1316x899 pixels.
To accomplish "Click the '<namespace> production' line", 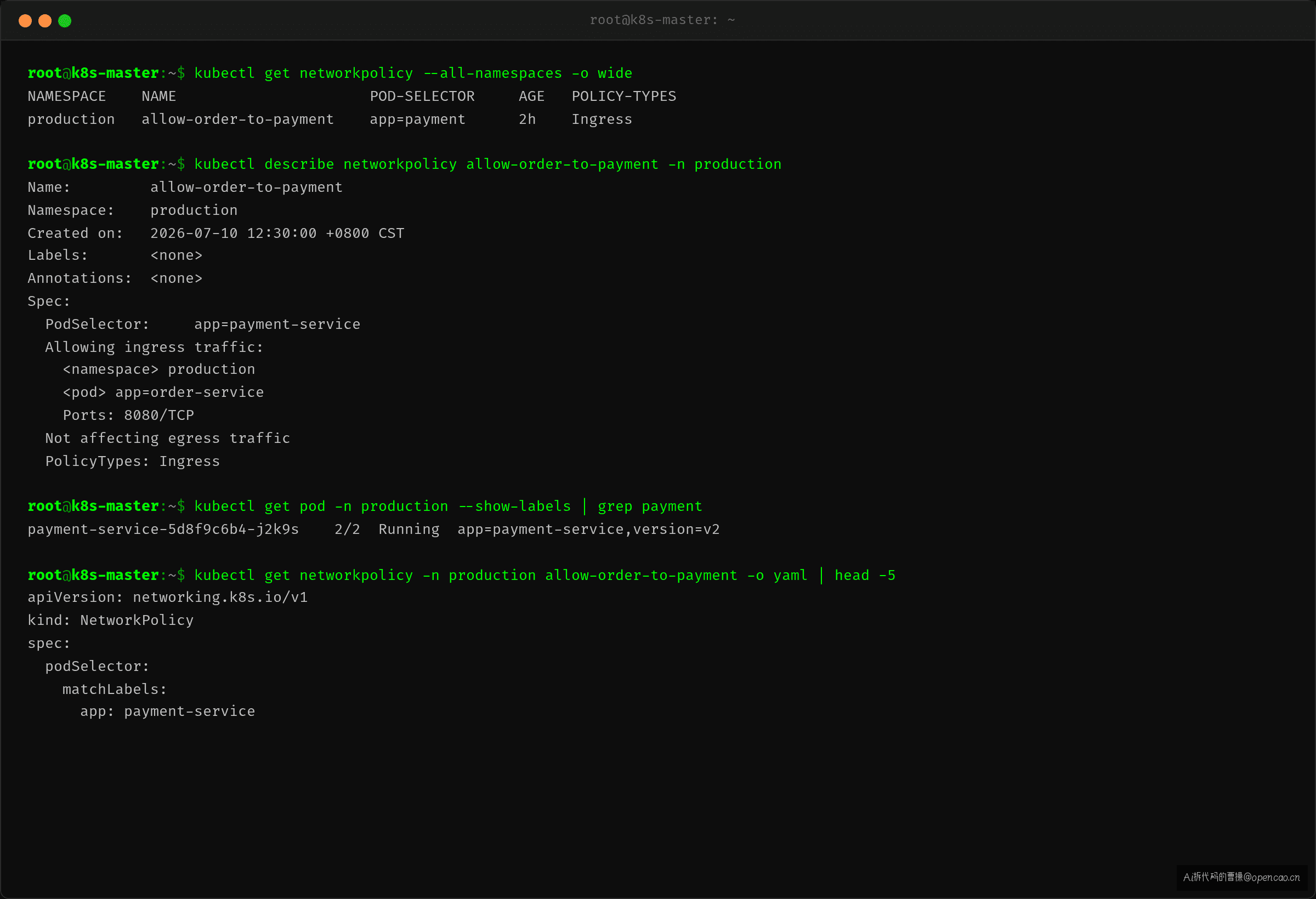I will 158,369.
